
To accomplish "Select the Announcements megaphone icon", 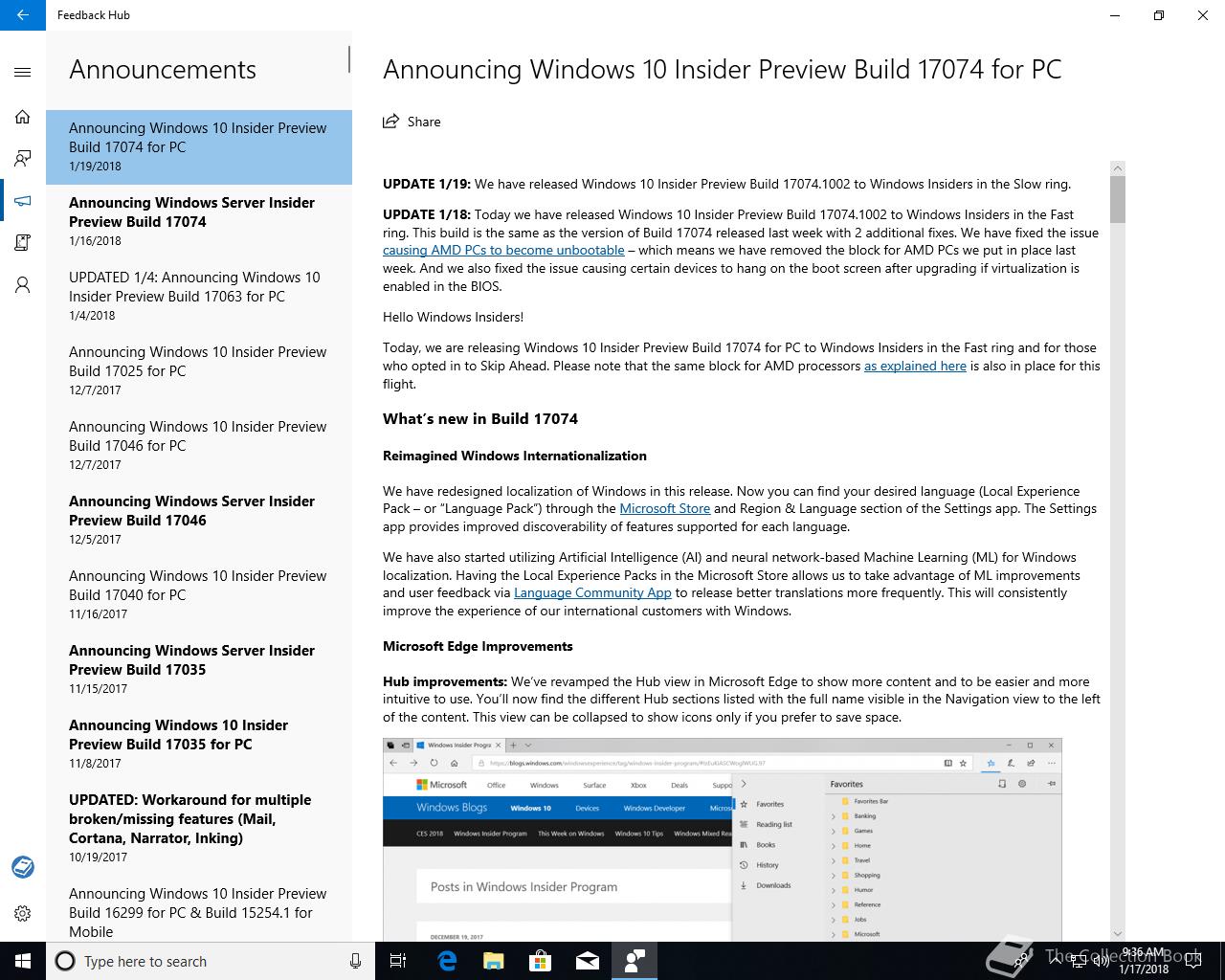I will (23, 201).
